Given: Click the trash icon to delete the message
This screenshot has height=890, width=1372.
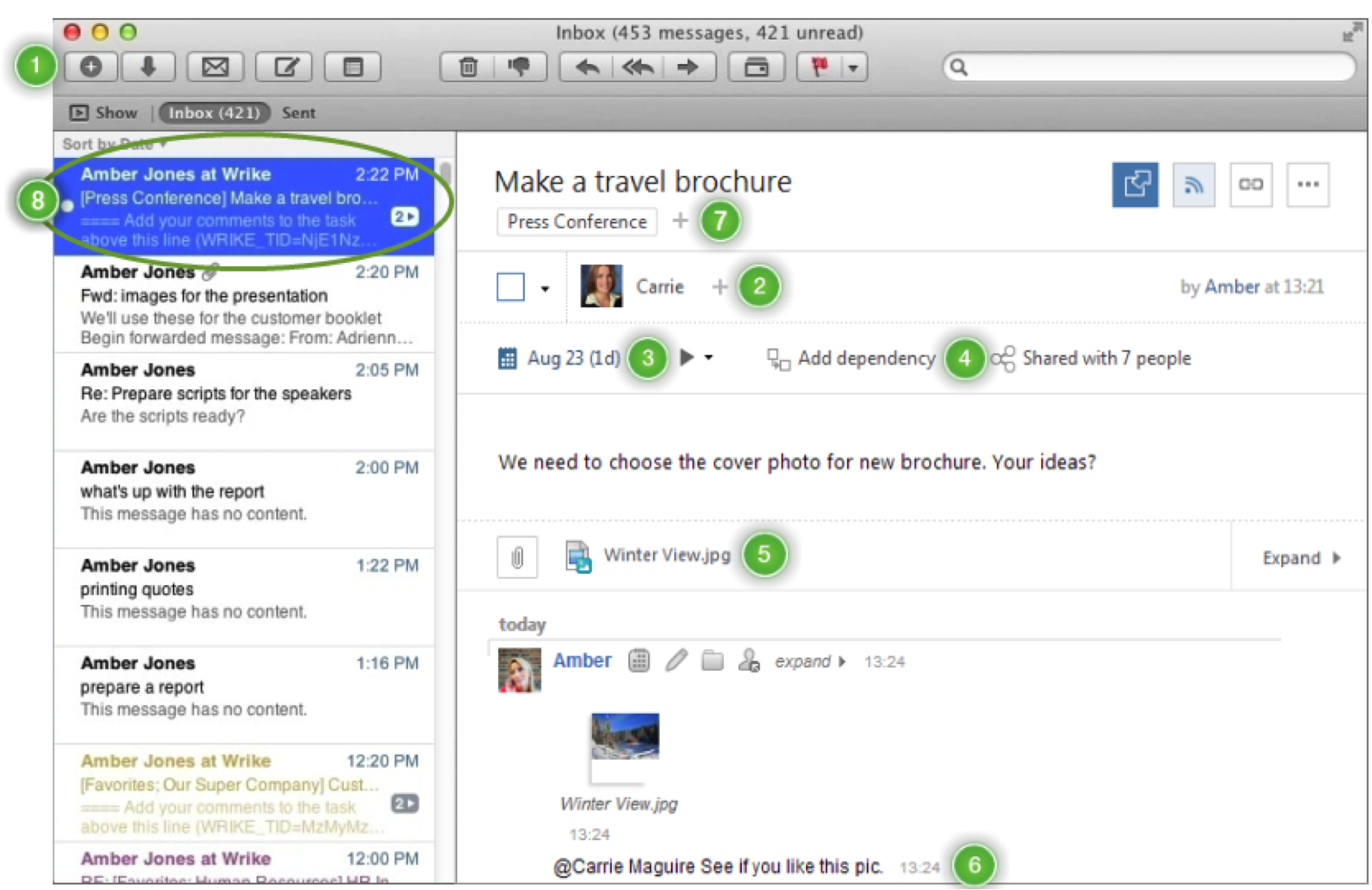Looking at the screenshot, I should pyautogui.click(x=469, y=67).
